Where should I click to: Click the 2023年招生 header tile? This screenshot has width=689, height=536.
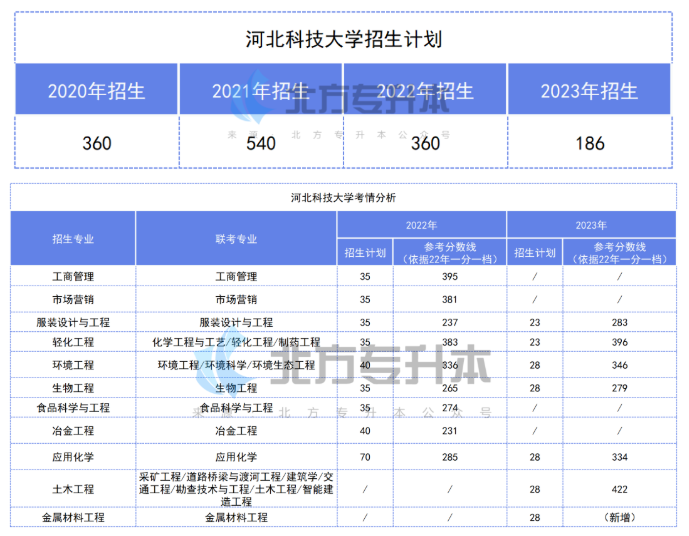pyautogui.click(x=589, y=91)
